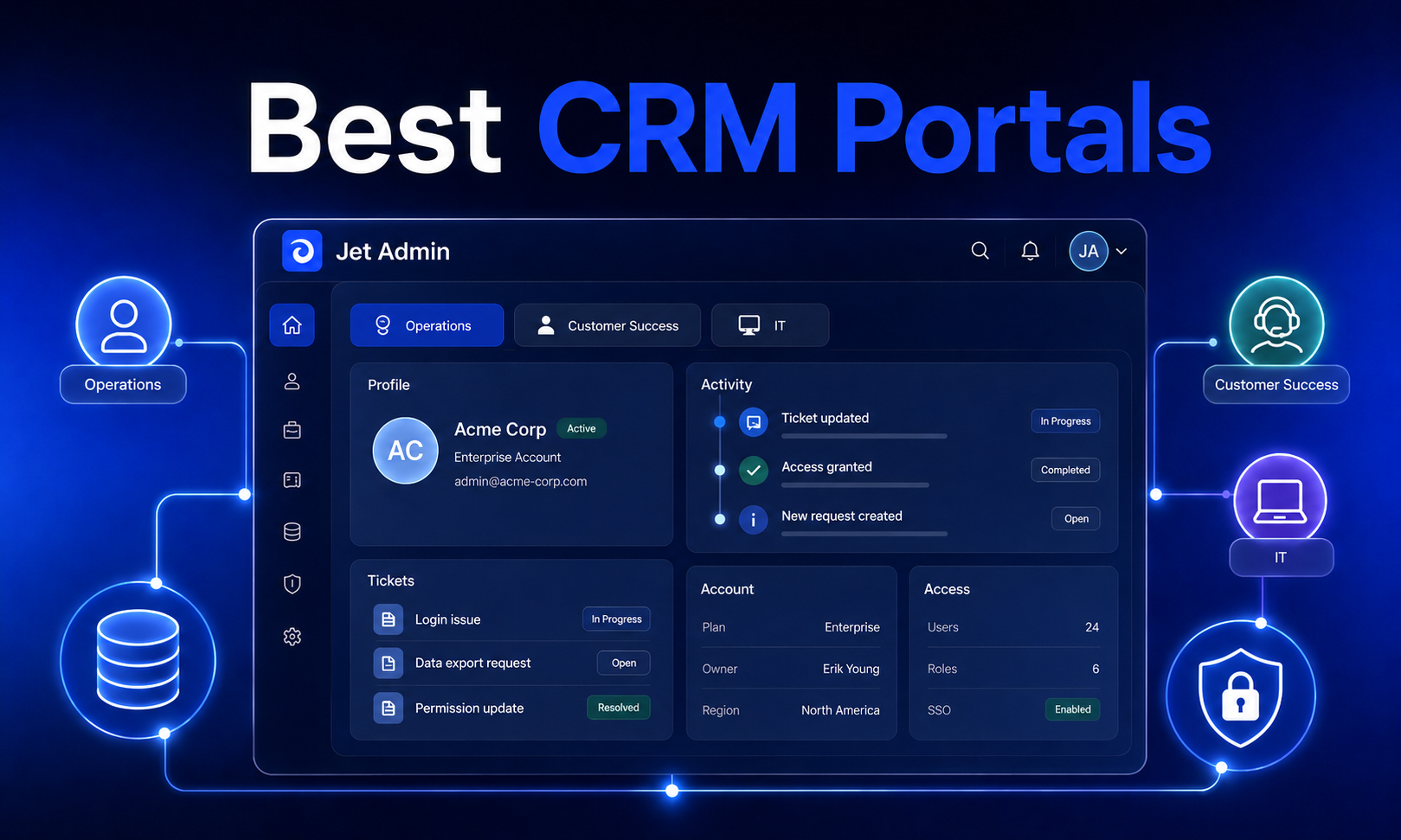Viewport: 1401px width, 840px height.
Task: Click the Access panel heading
Action: 947,589
